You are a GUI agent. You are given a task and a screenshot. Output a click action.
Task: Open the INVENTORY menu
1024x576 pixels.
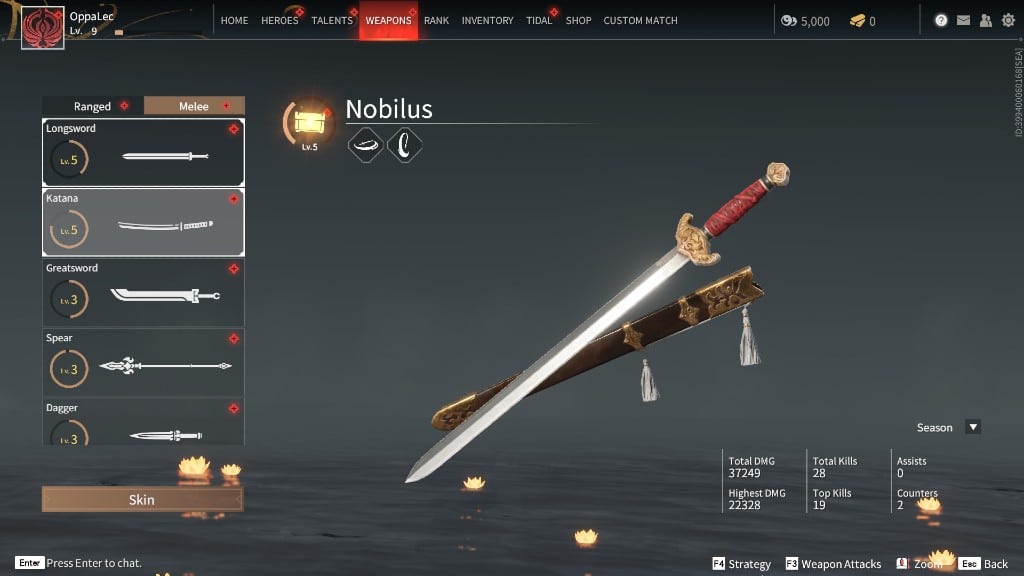pyautogui.click(x=487, y=20)
